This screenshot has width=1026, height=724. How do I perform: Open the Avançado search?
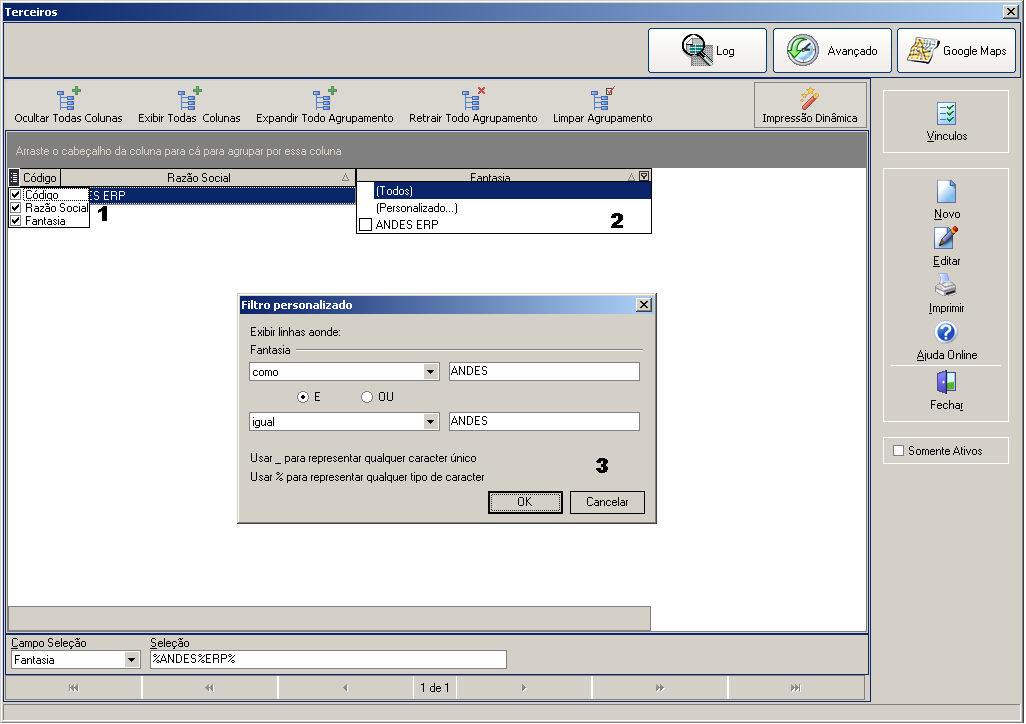click(832, 50)
